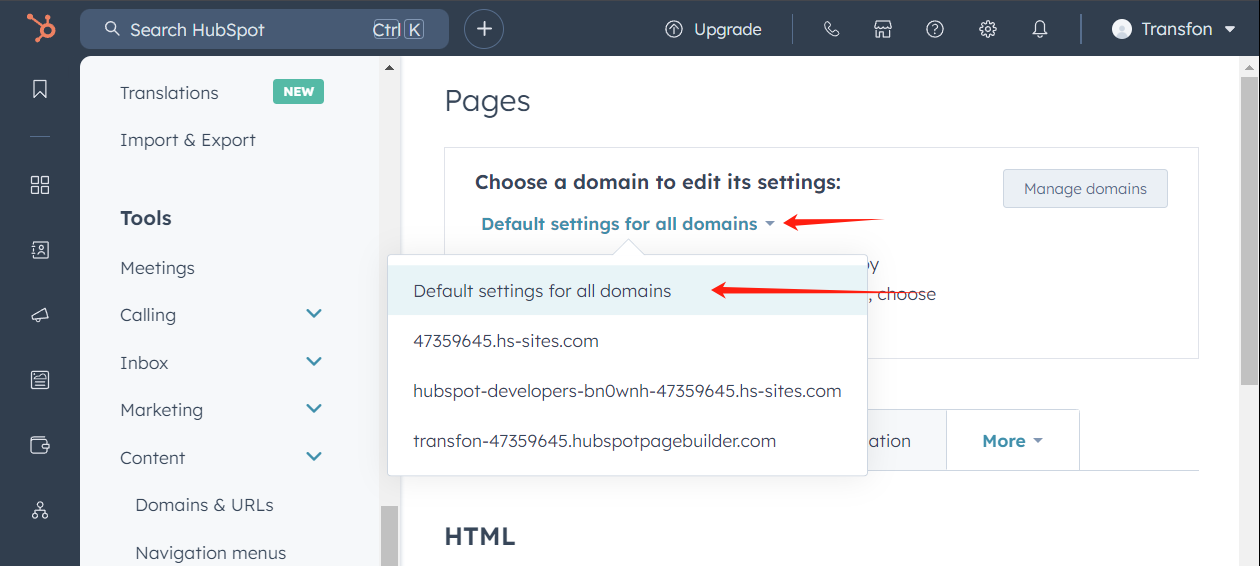1260x566 pixels.
Task: Expand the Calling section chevron
Action: pos(314,314)
